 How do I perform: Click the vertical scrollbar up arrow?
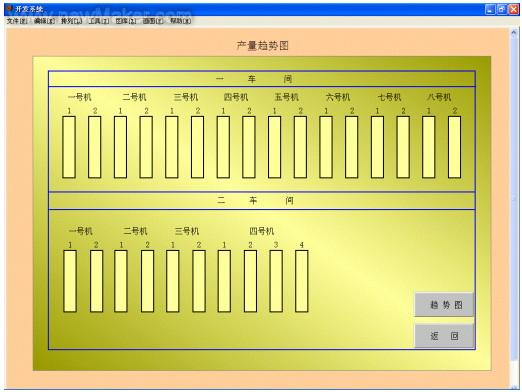(514, 33)
